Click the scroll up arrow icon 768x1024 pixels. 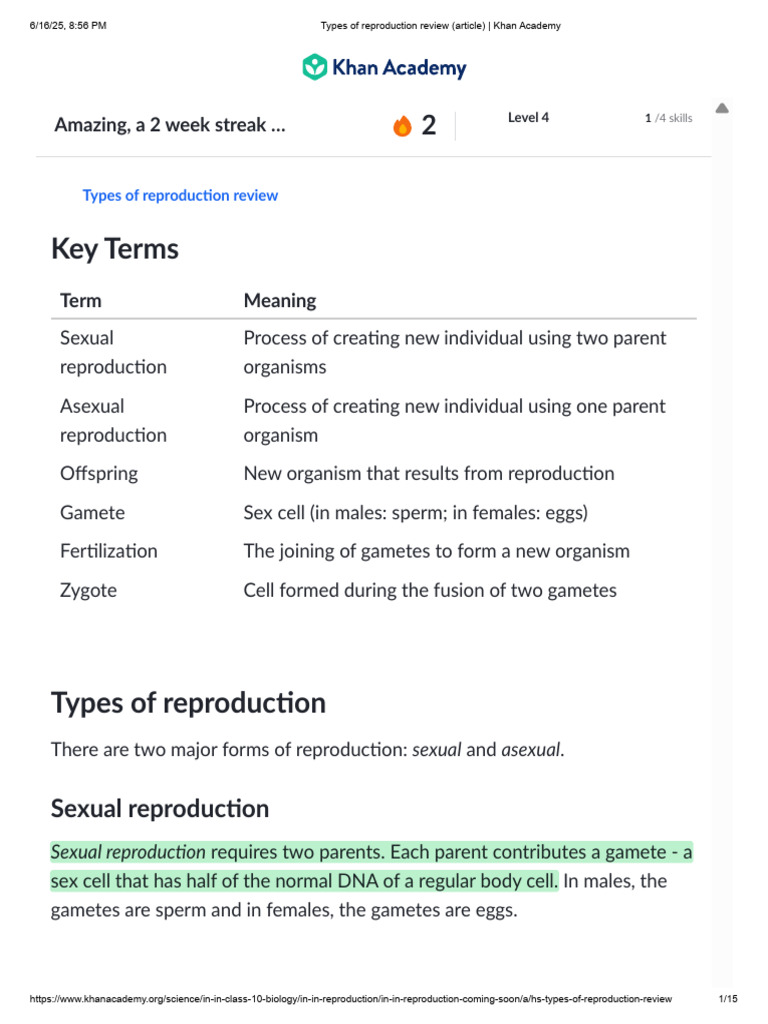(x=722, y=108)
